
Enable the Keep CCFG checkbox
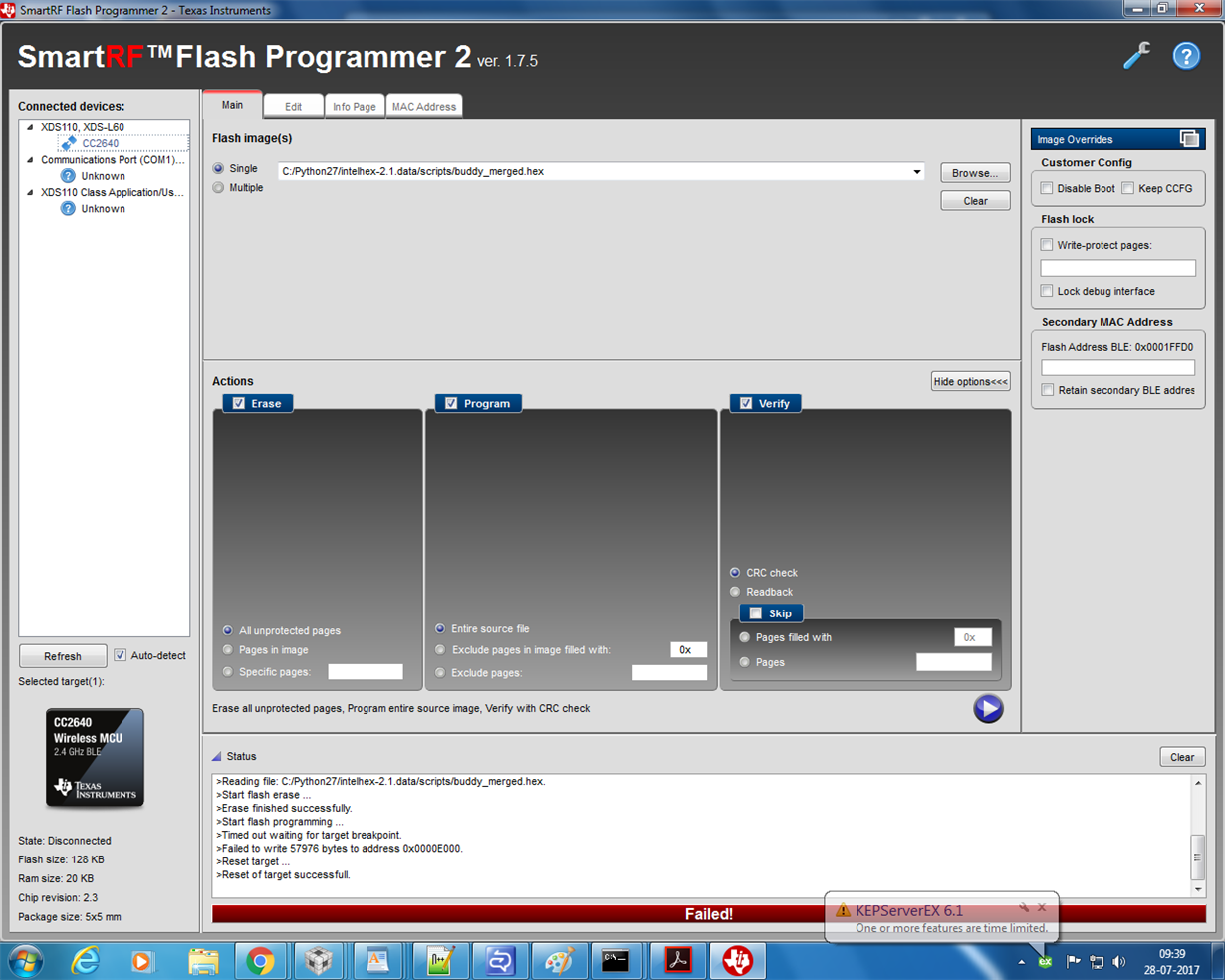(x=1128, y=188)
